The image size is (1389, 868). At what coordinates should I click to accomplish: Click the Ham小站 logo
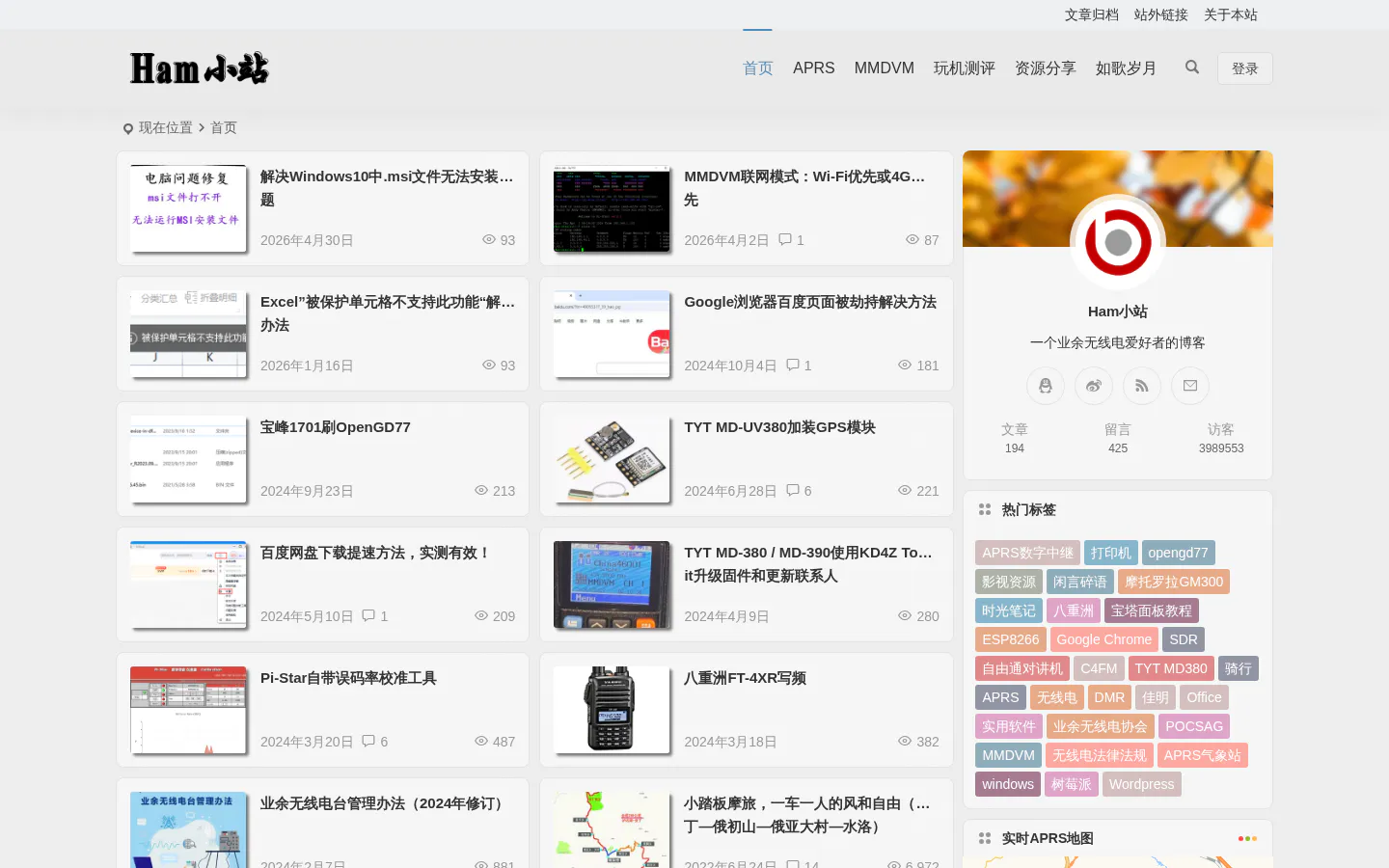[200, 68]
